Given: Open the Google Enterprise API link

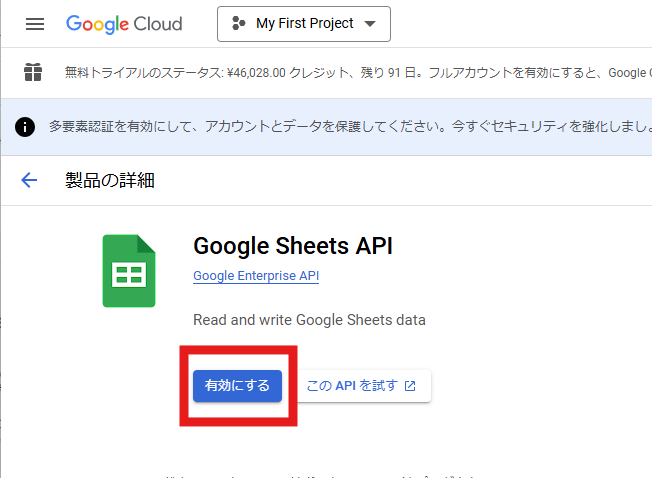Looking at the screenshot, I should 256,276.
